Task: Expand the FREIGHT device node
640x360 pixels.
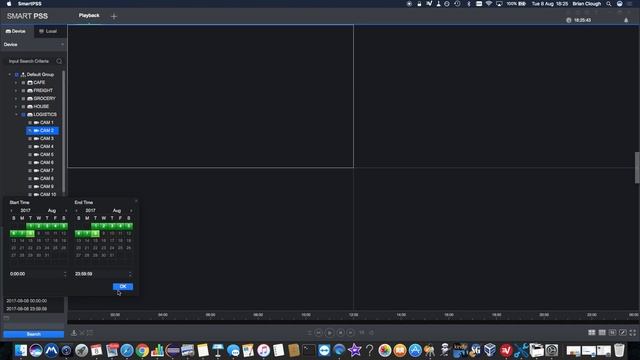Action: (x=16, y=91)
